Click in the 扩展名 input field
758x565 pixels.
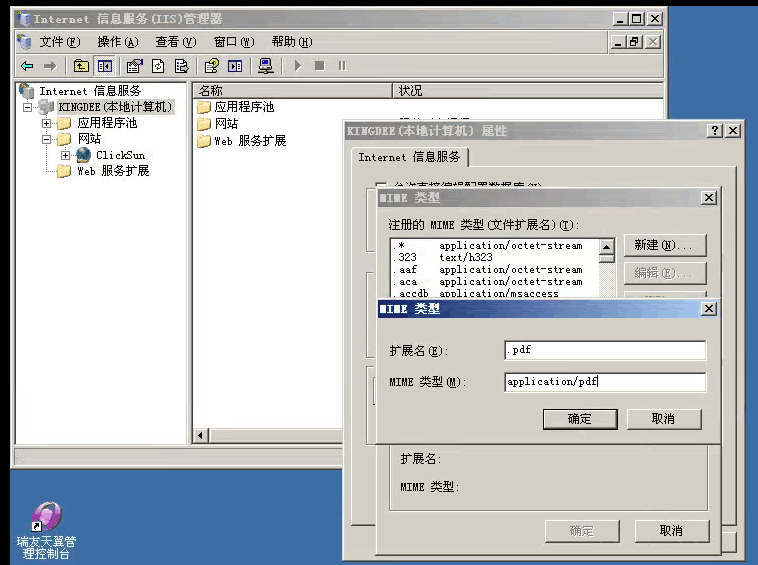[605, 350]
